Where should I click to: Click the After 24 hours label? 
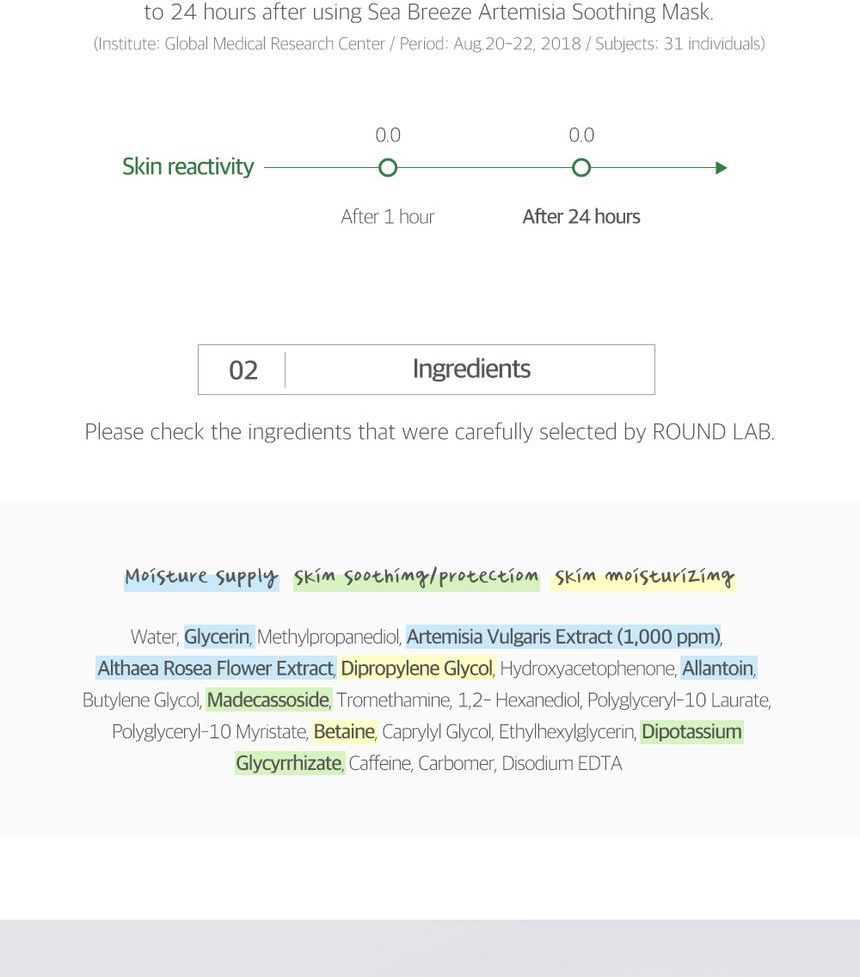tap(581, 217)
